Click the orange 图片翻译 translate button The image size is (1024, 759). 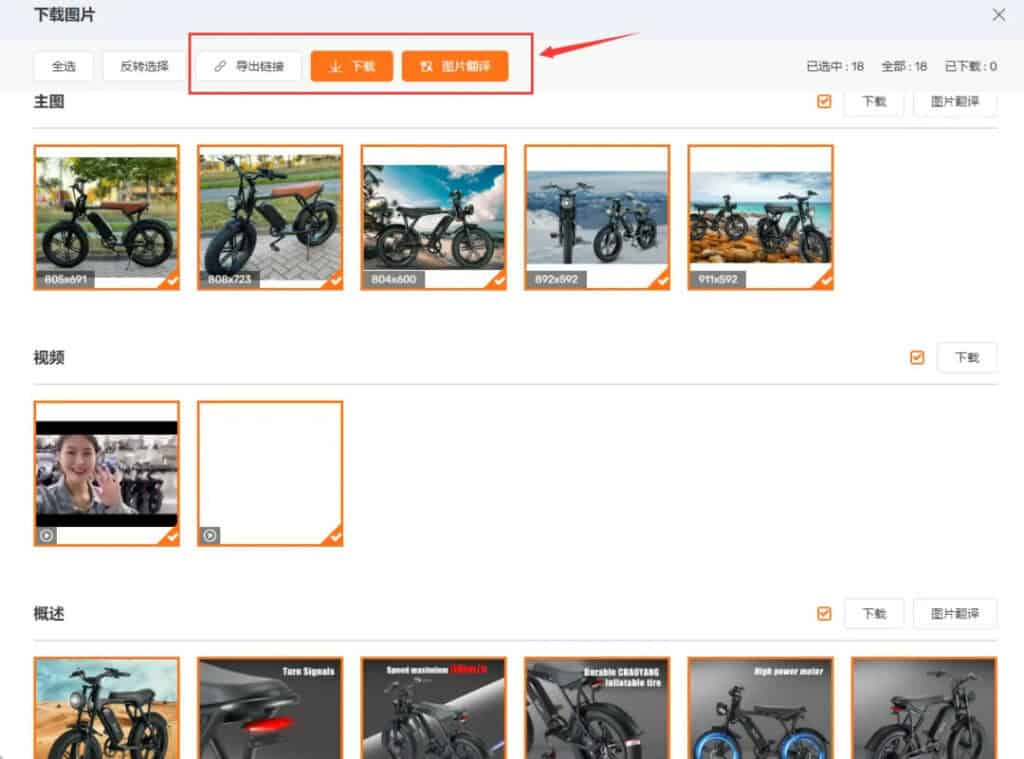point(455,66)
